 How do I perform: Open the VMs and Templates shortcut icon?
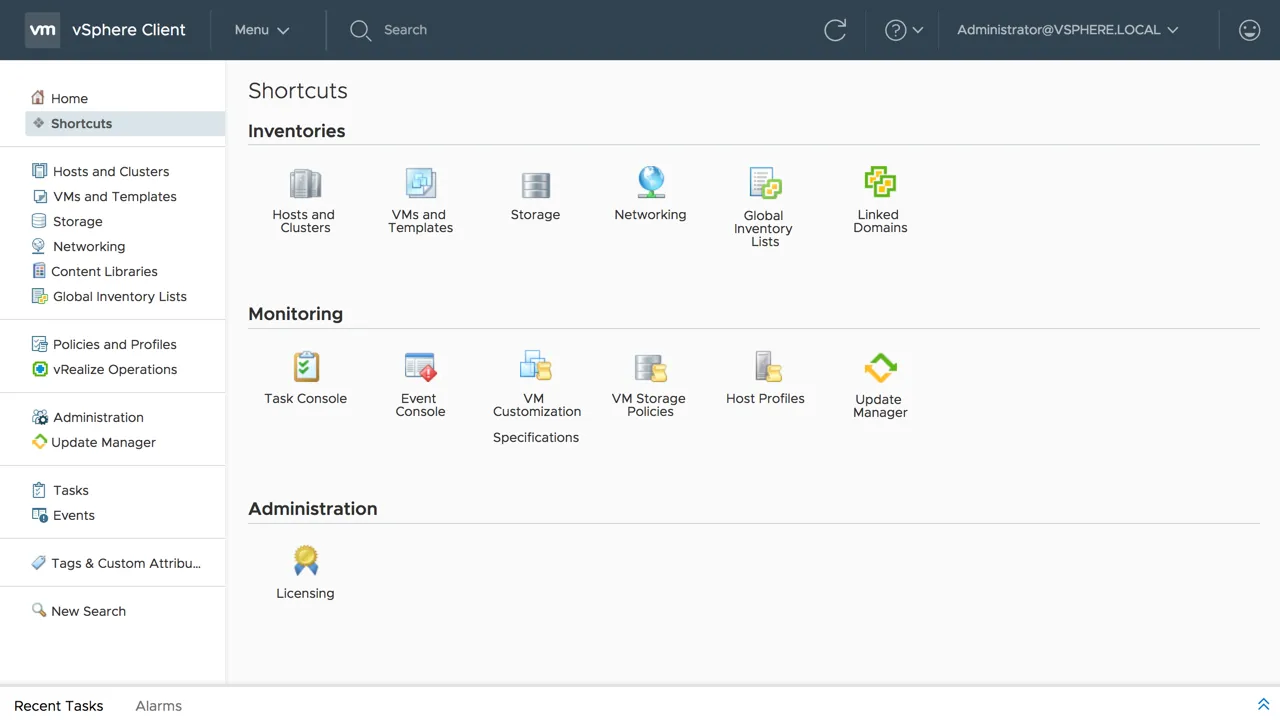[x=420, y=184]
